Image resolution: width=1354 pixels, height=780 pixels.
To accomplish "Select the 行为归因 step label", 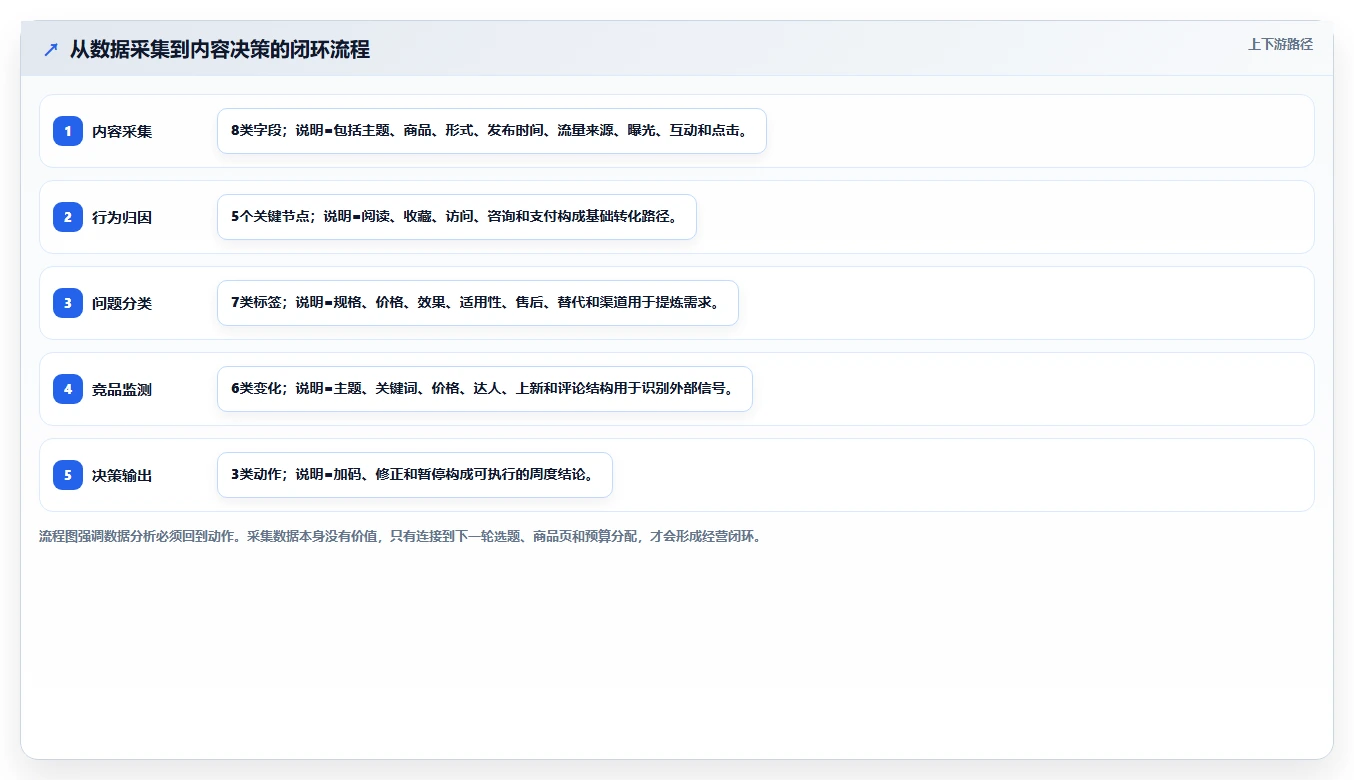I will click(x=122, y=217).
